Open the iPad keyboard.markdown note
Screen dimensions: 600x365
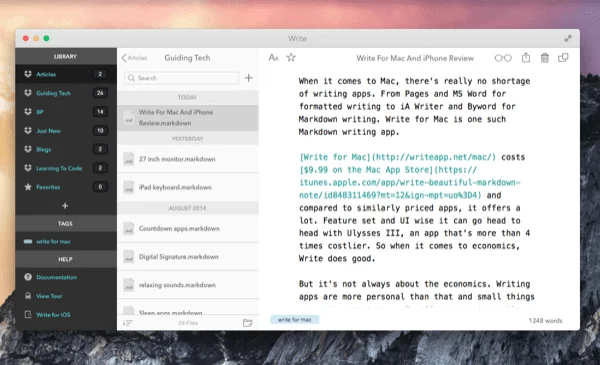pyautogui.click(x=188, y=187)
